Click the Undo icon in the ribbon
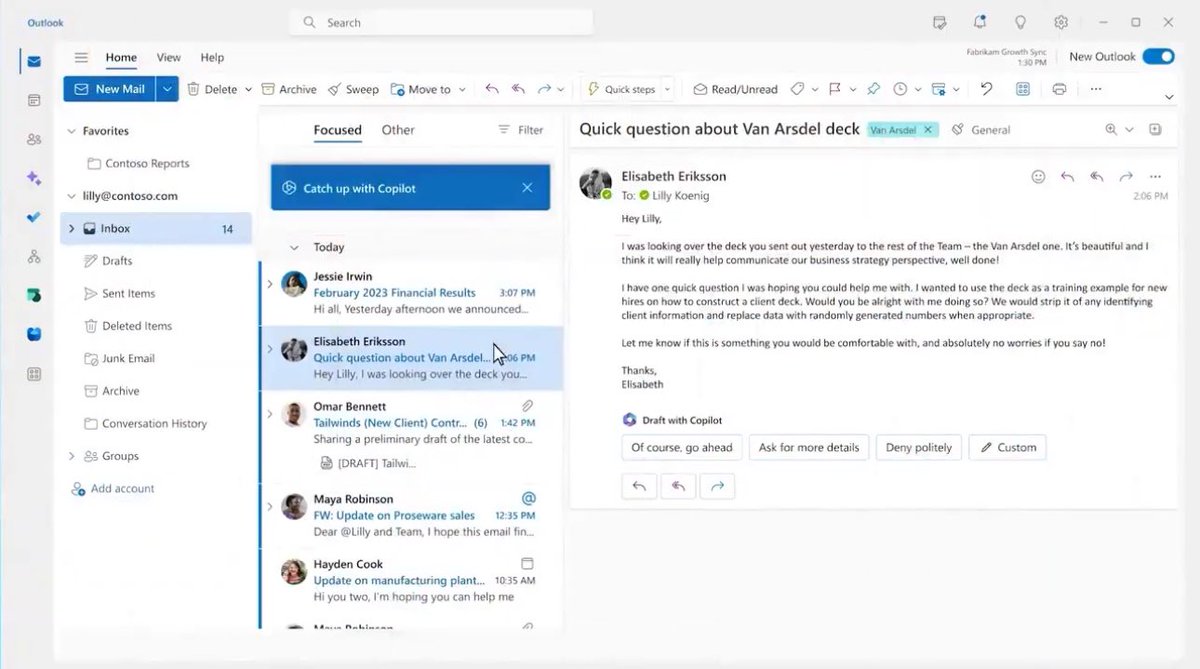The image size is (1200, 669). point(986,89)
